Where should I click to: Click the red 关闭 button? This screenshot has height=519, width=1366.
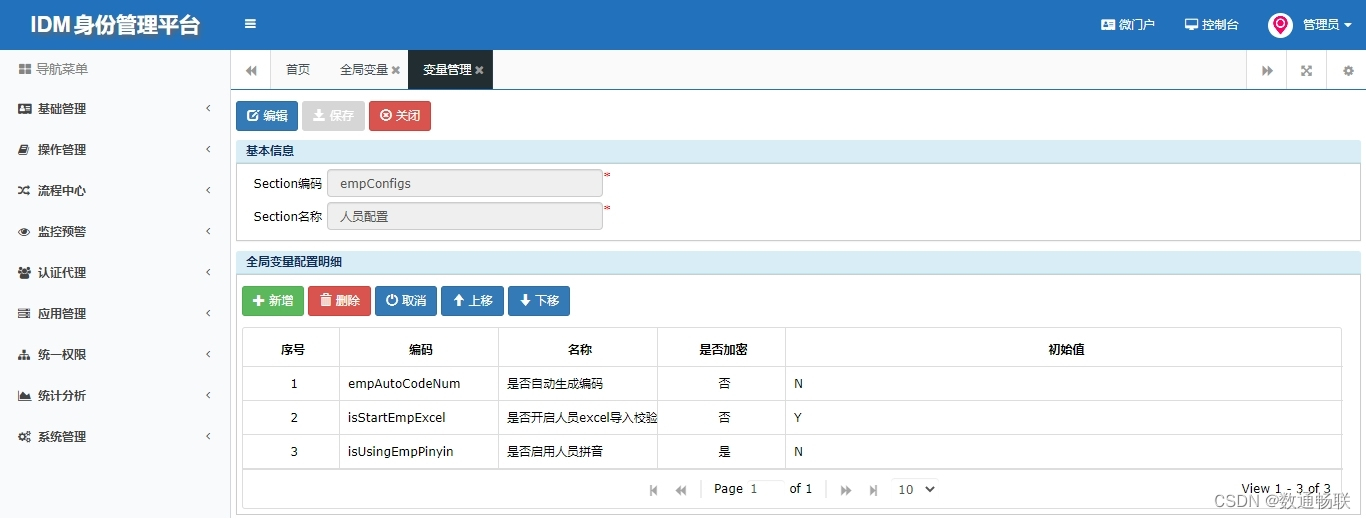(x=400, y=116)
